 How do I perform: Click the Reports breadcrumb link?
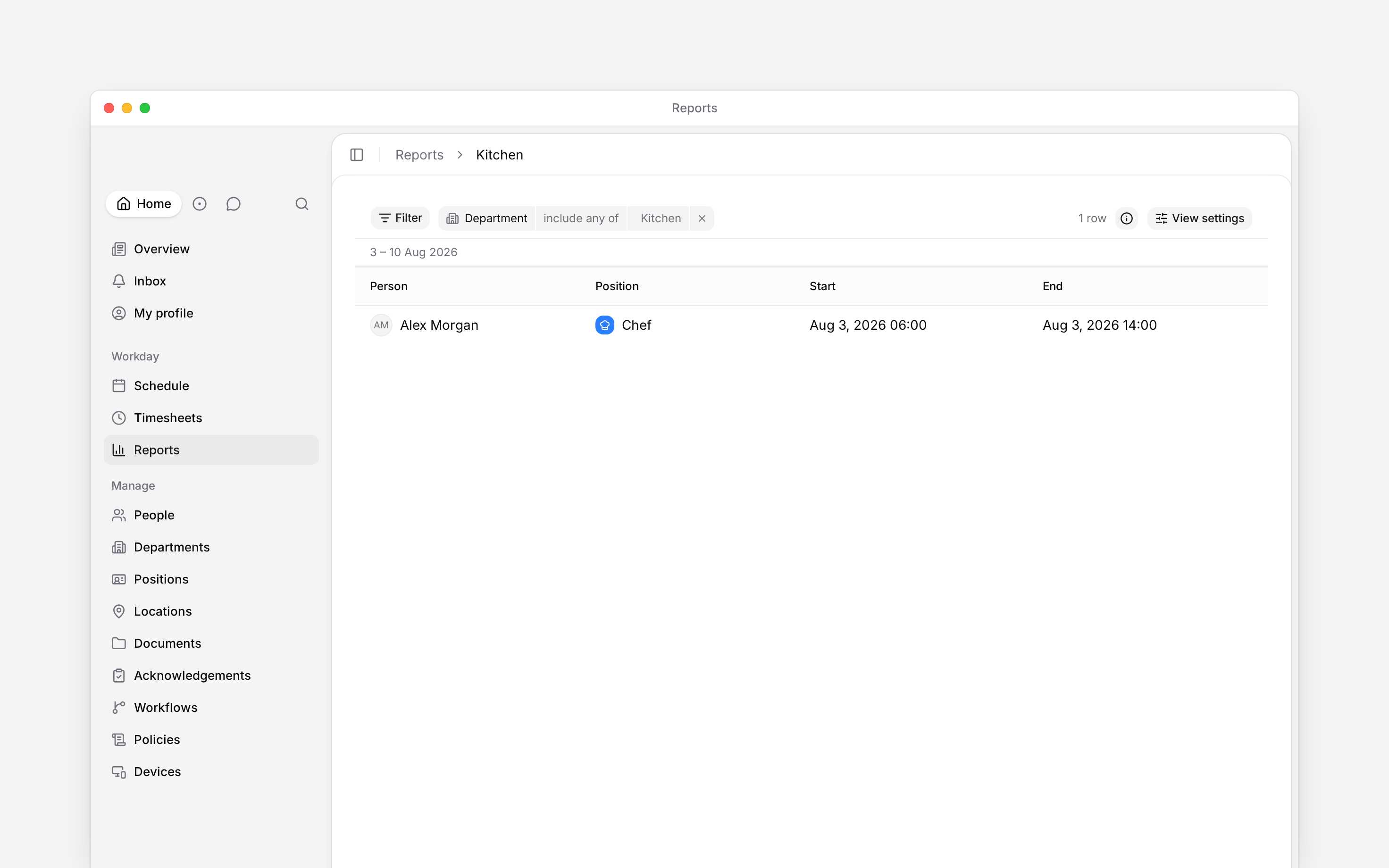coord(419,155)
